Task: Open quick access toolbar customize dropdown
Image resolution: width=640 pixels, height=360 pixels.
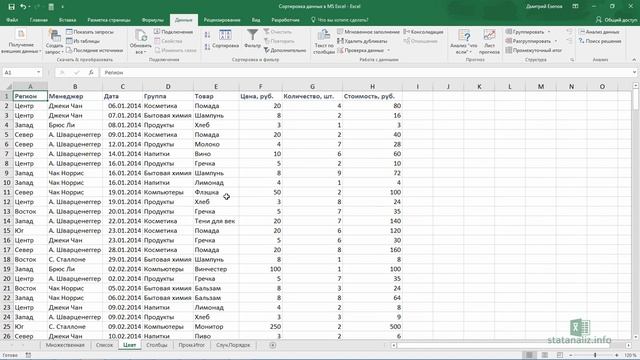Action: pyautogui.click(x=62, y=7)
